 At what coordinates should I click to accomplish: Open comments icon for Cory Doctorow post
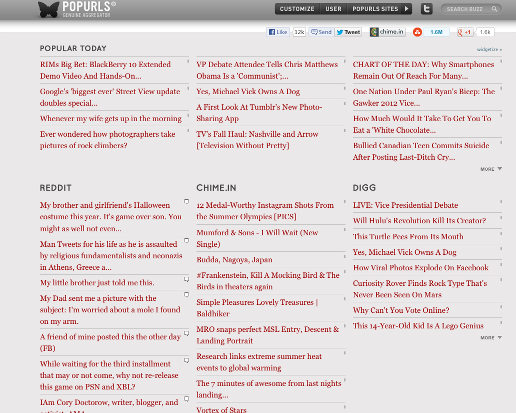tap(187, 399)
